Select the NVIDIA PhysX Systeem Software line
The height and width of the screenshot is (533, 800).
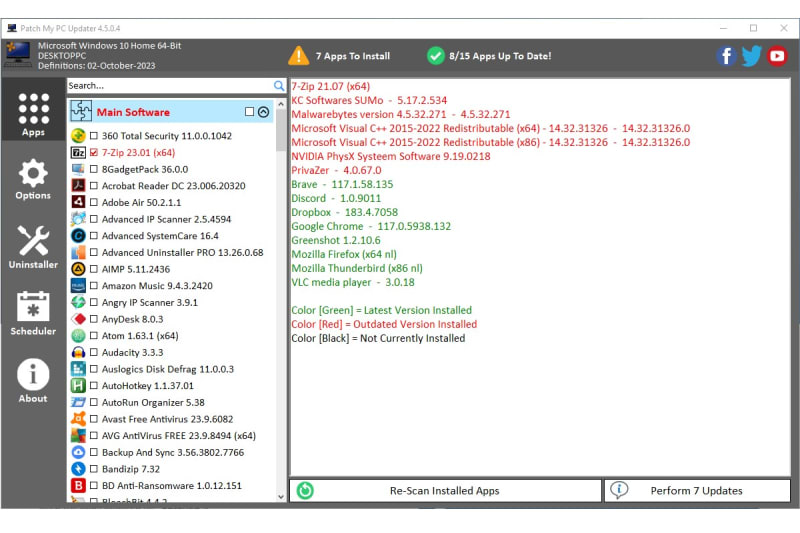[391, 156]
